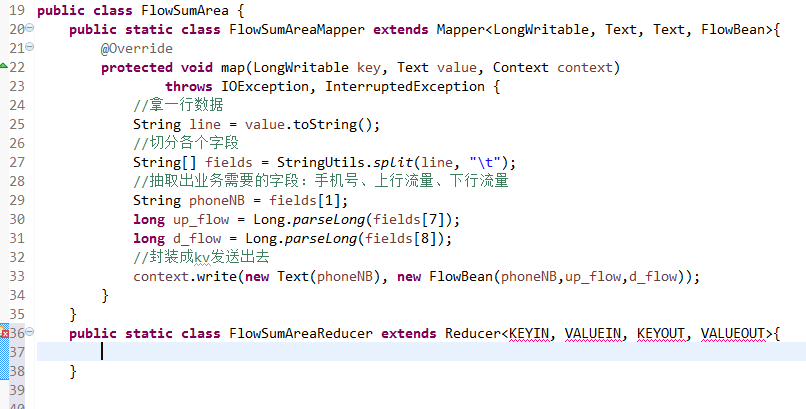This screenshot has height=409, width=806.
Task: Click the up_flow declaration on line 30
Action: click(x=200, y=219)
